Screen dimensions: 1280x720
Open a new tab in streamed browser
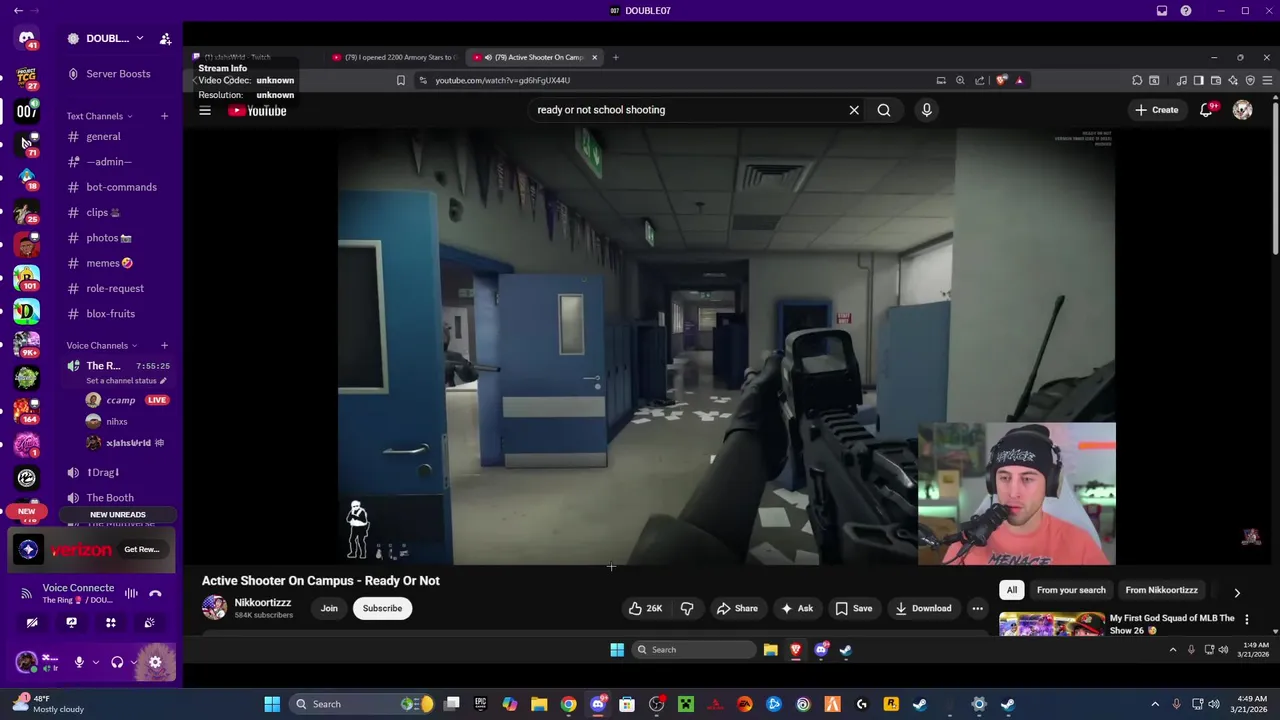616,57
